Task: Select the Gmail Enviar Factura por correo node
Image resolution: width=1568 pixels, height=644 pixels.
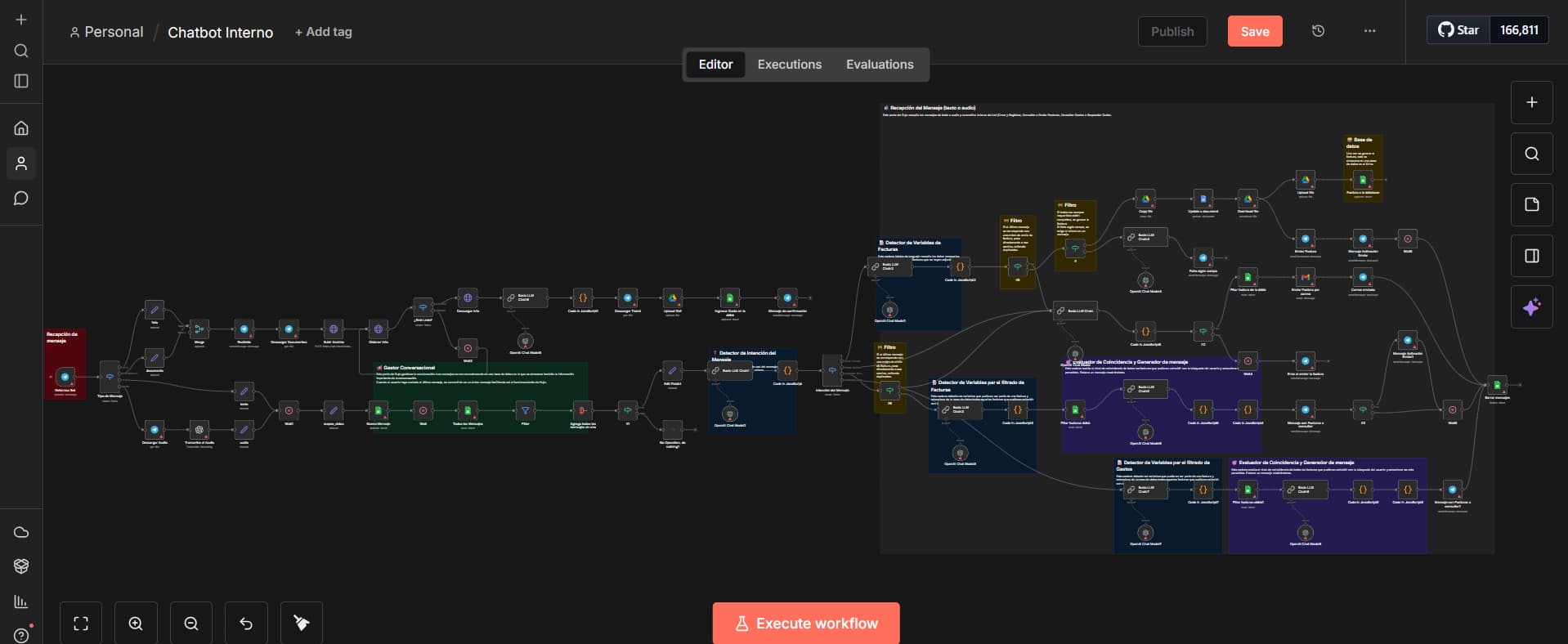Action: 1306,277
